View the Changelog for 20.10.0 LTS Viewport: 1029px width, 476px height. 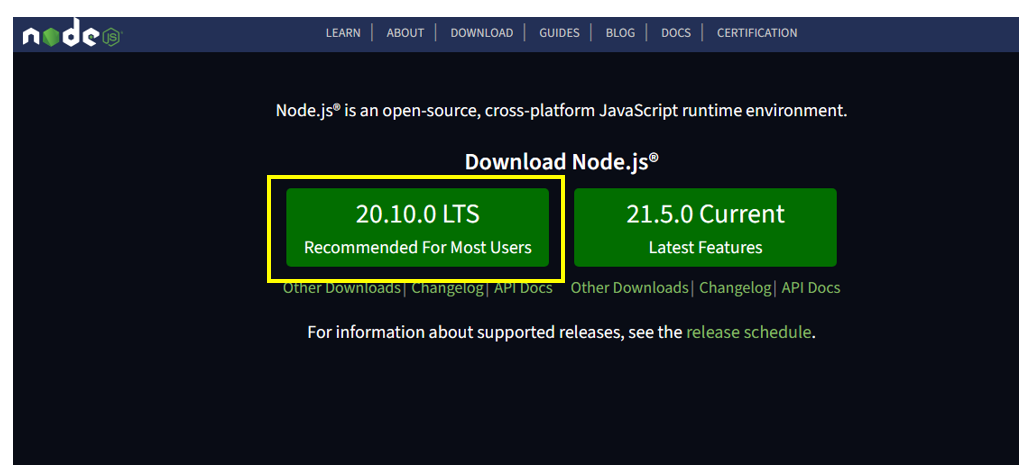pyautogui.click(x=448, y=288)
